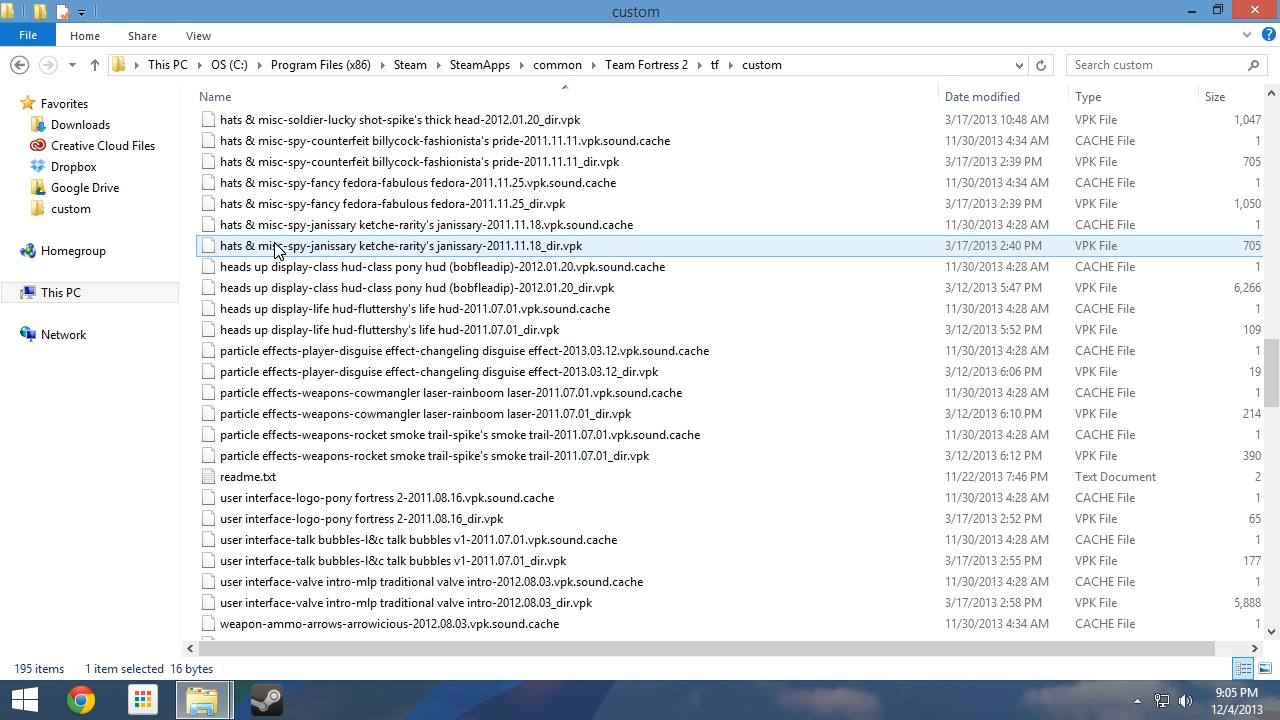Expand the ribbon with the chevron

(x=1247, y=35)
